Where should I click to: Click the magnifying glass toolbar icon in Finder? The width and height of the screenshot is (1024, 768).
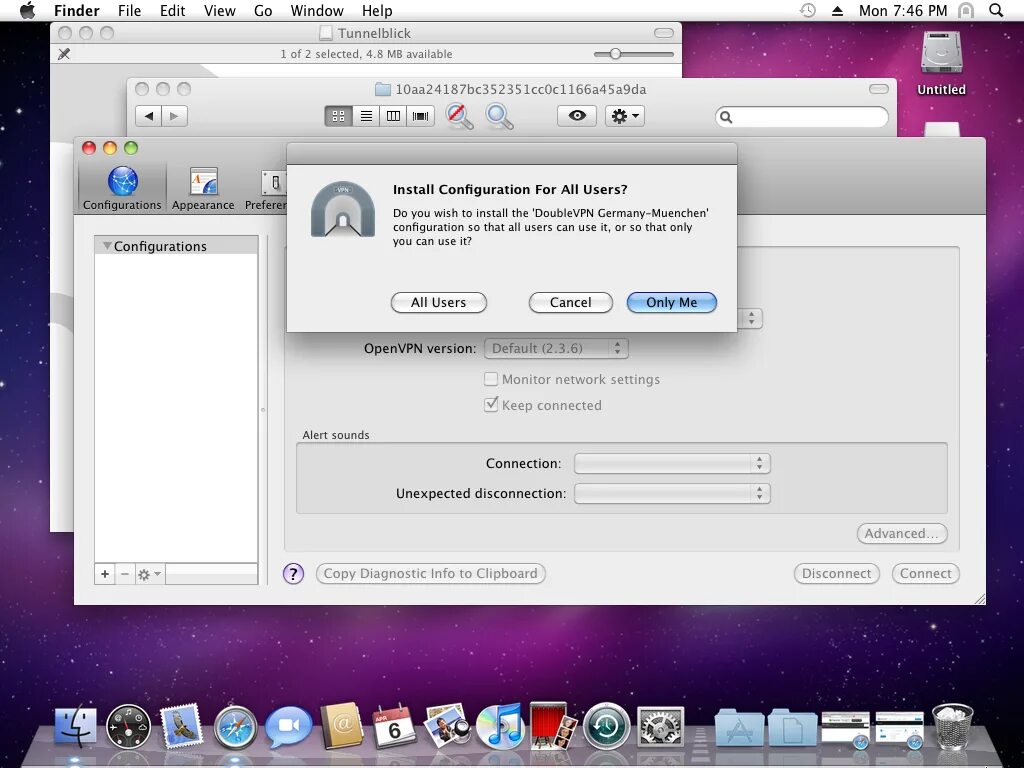(x=499, y=116)
